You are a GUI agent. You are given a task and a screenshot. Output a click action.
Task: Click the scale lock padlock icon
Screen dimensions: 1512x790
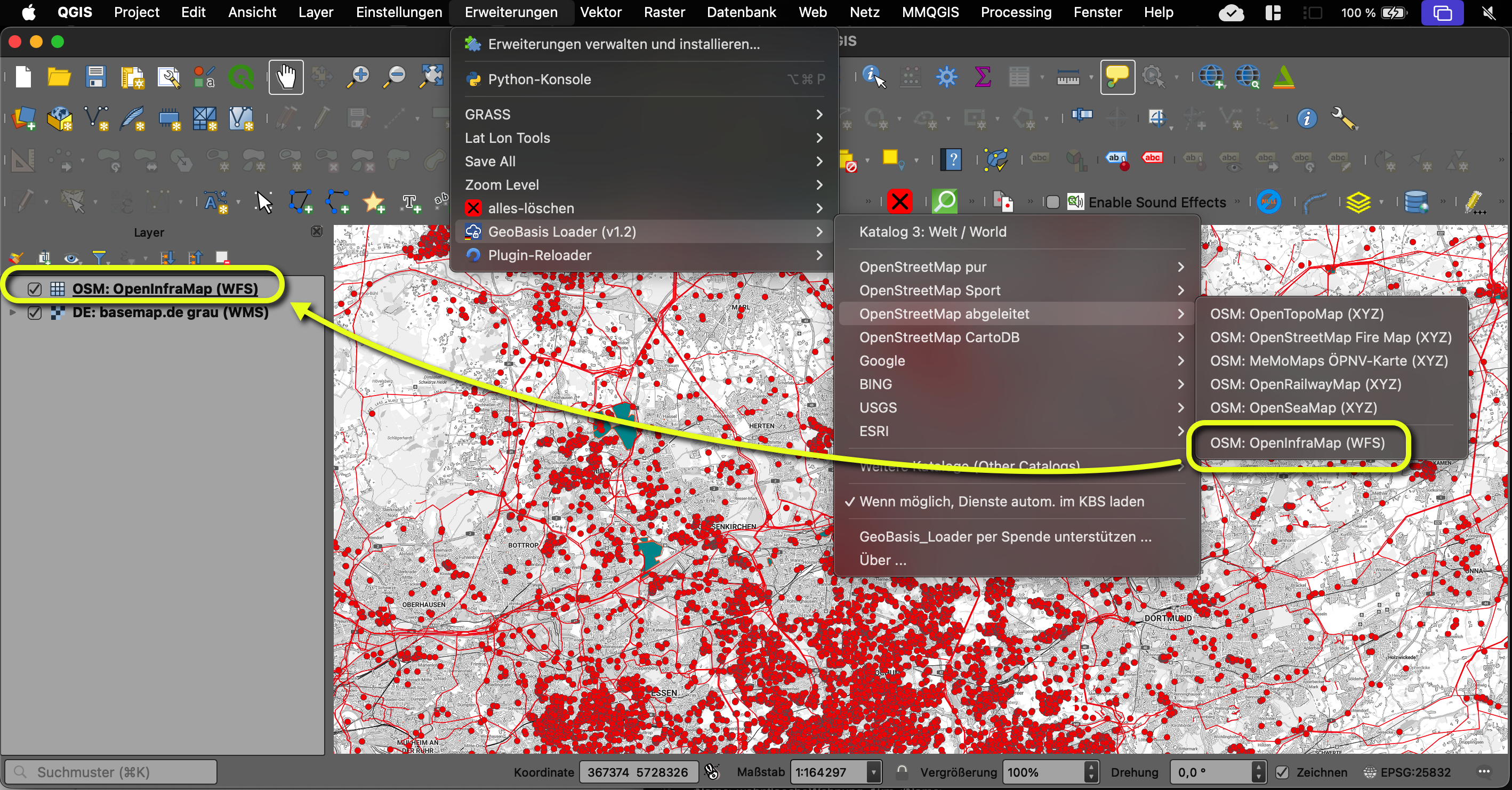click(902, 771)
